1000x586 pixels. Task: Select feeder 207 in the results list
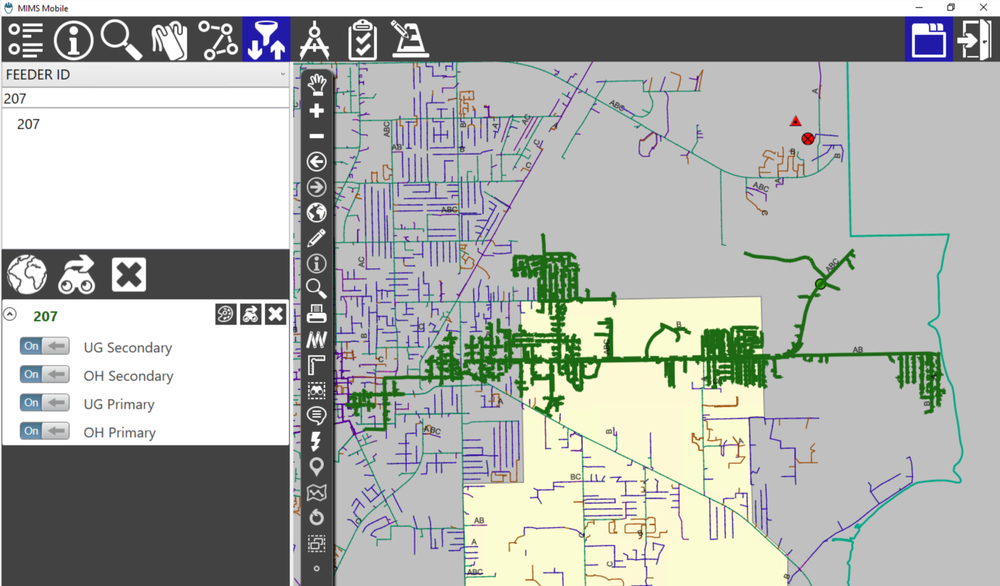(28, 124)
